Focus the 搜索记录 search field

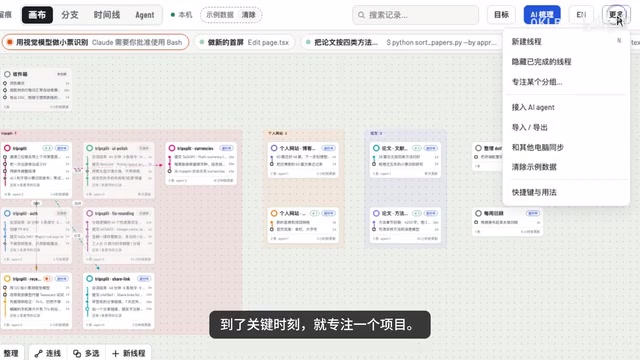(x=416, y=15)
